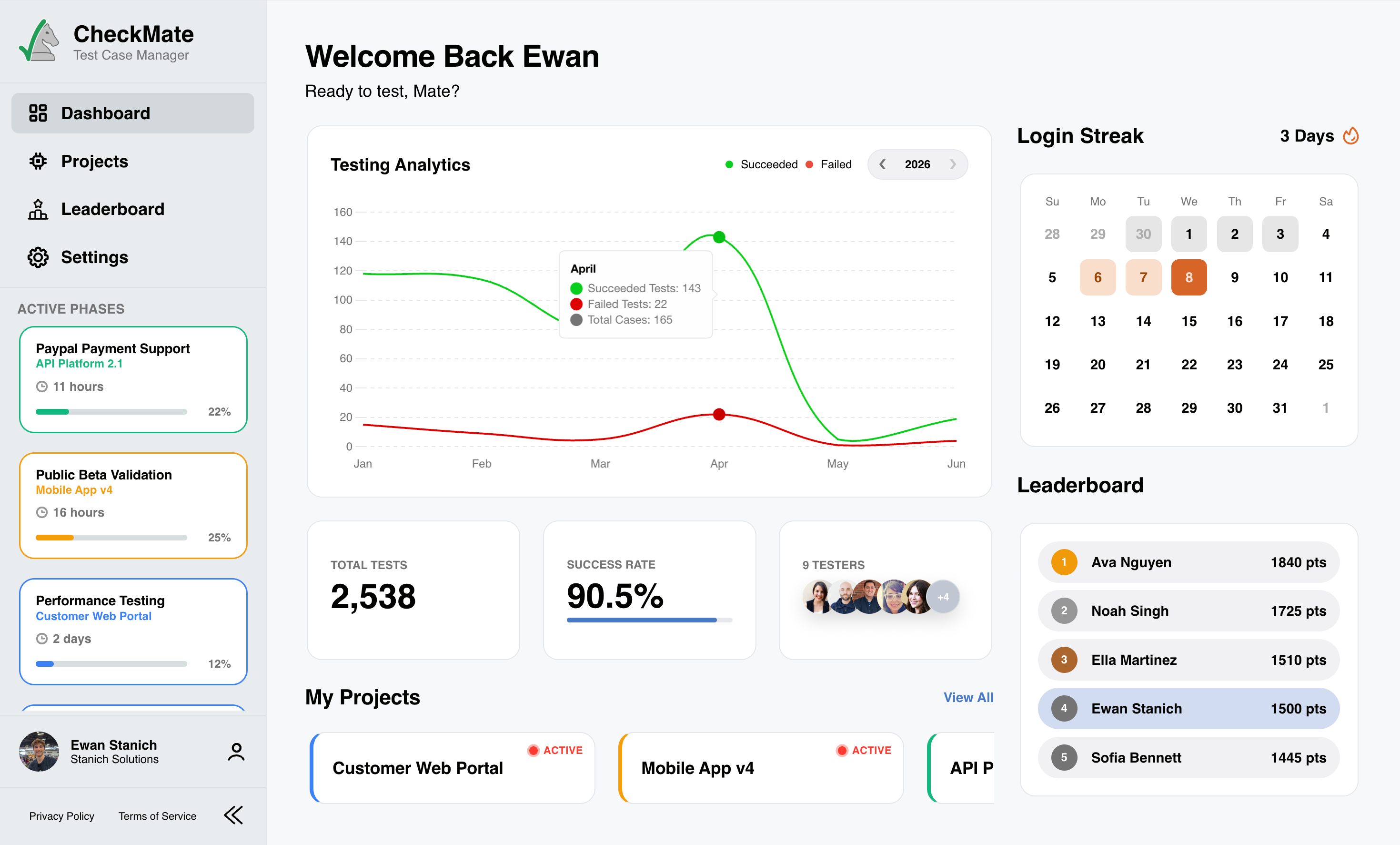Click the 9 Testers label
1400x845 pixels.
coord(833,565)
